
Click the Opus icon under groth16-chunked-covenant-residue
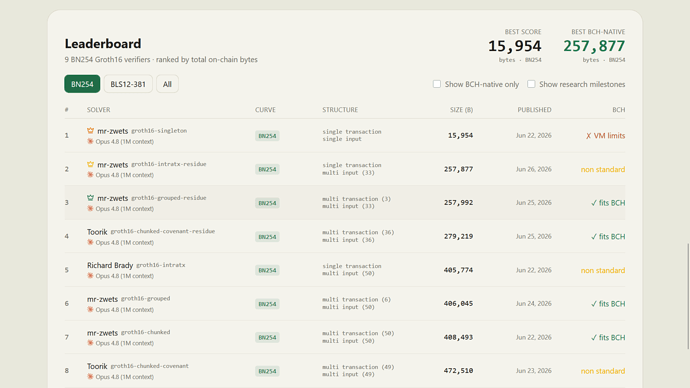90,242
